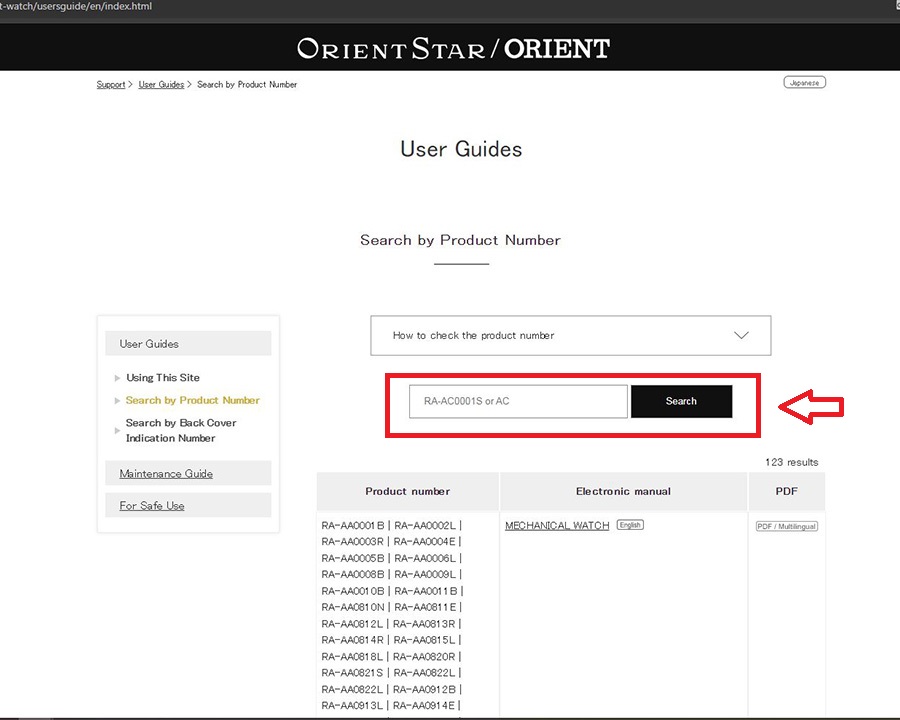Select product number RA-AA0010B
The width and height of the screenshot is (900, 720).
tap(353, 591)
